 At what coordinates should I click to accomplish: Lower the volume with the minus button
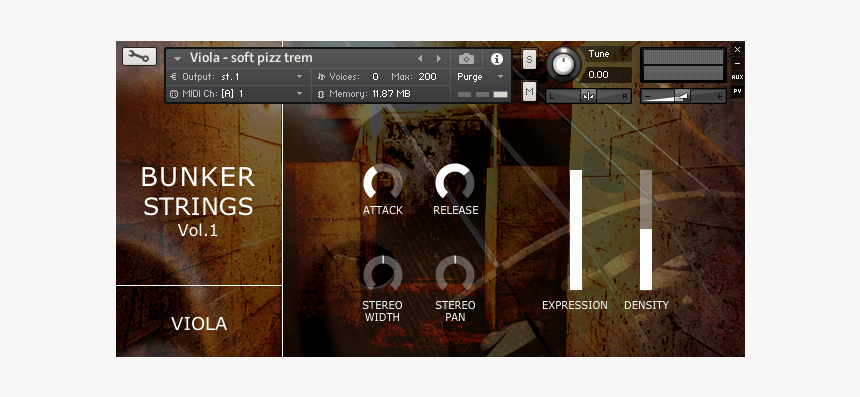coord(647,97)
